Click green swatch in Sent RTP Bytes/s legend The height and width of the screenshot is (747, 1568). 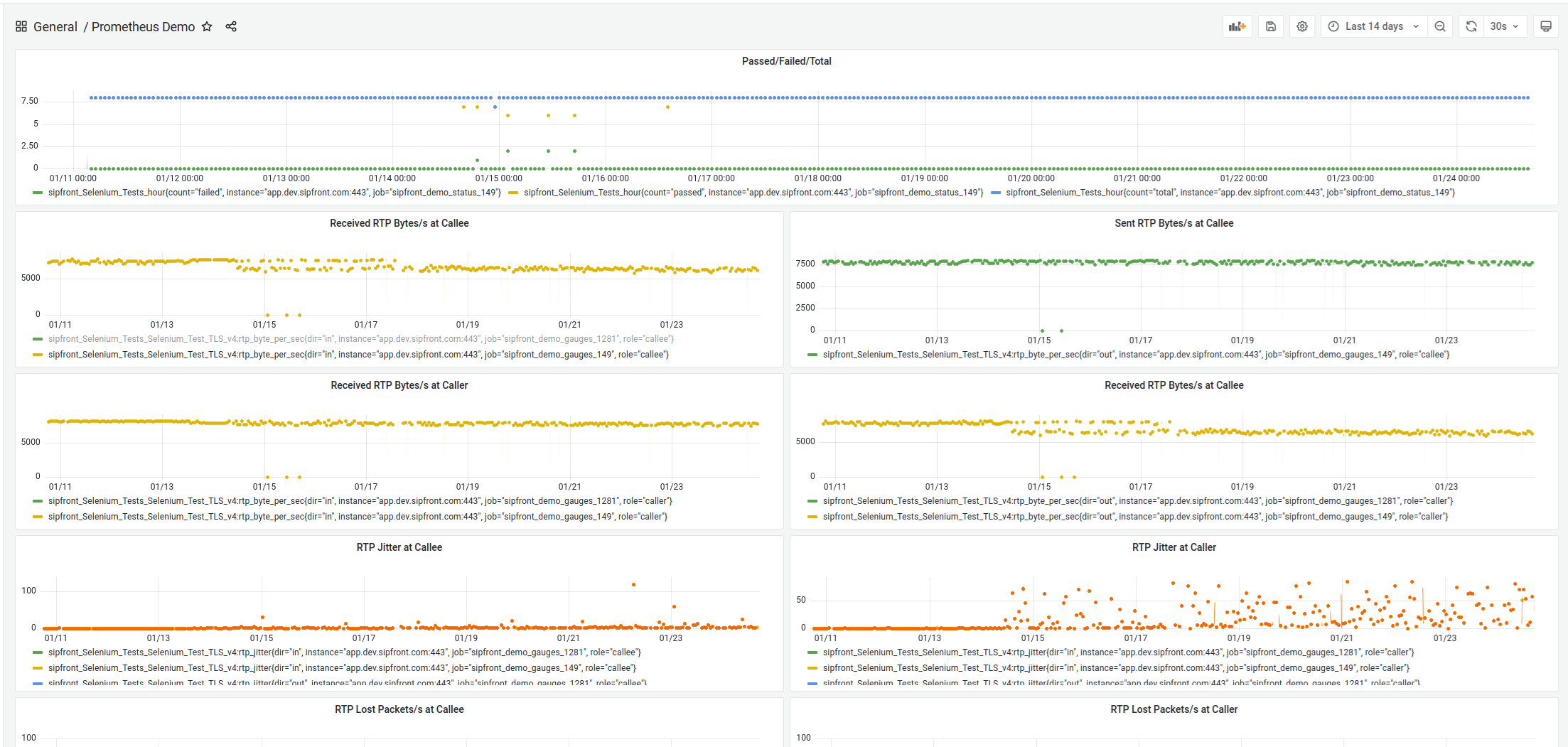tap(812, 355)
